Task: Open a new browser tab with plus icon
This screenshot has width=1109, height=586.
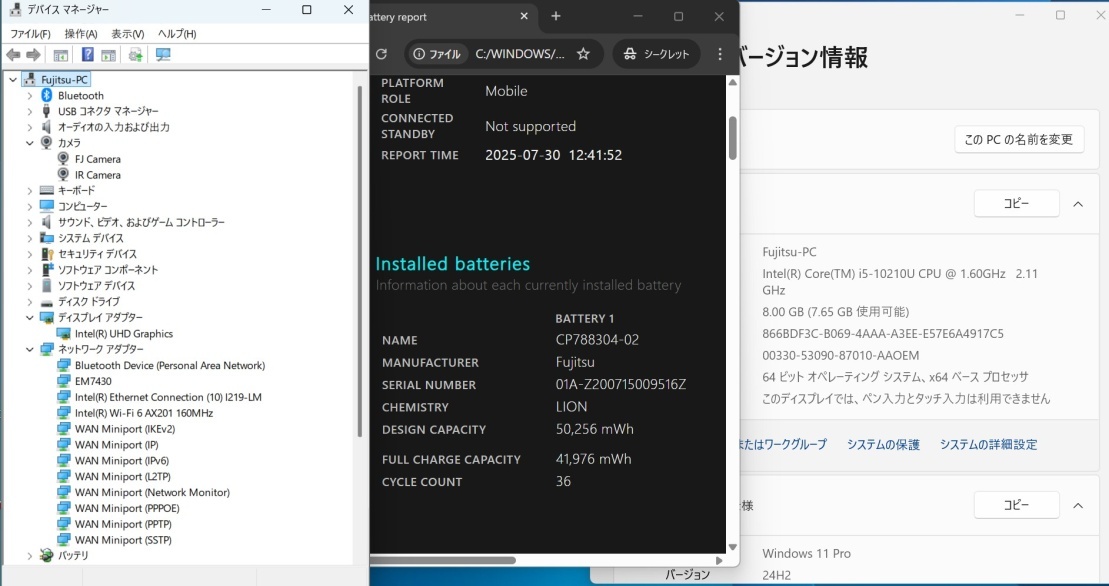Action: pyautogui.click(x=556, y=16)
